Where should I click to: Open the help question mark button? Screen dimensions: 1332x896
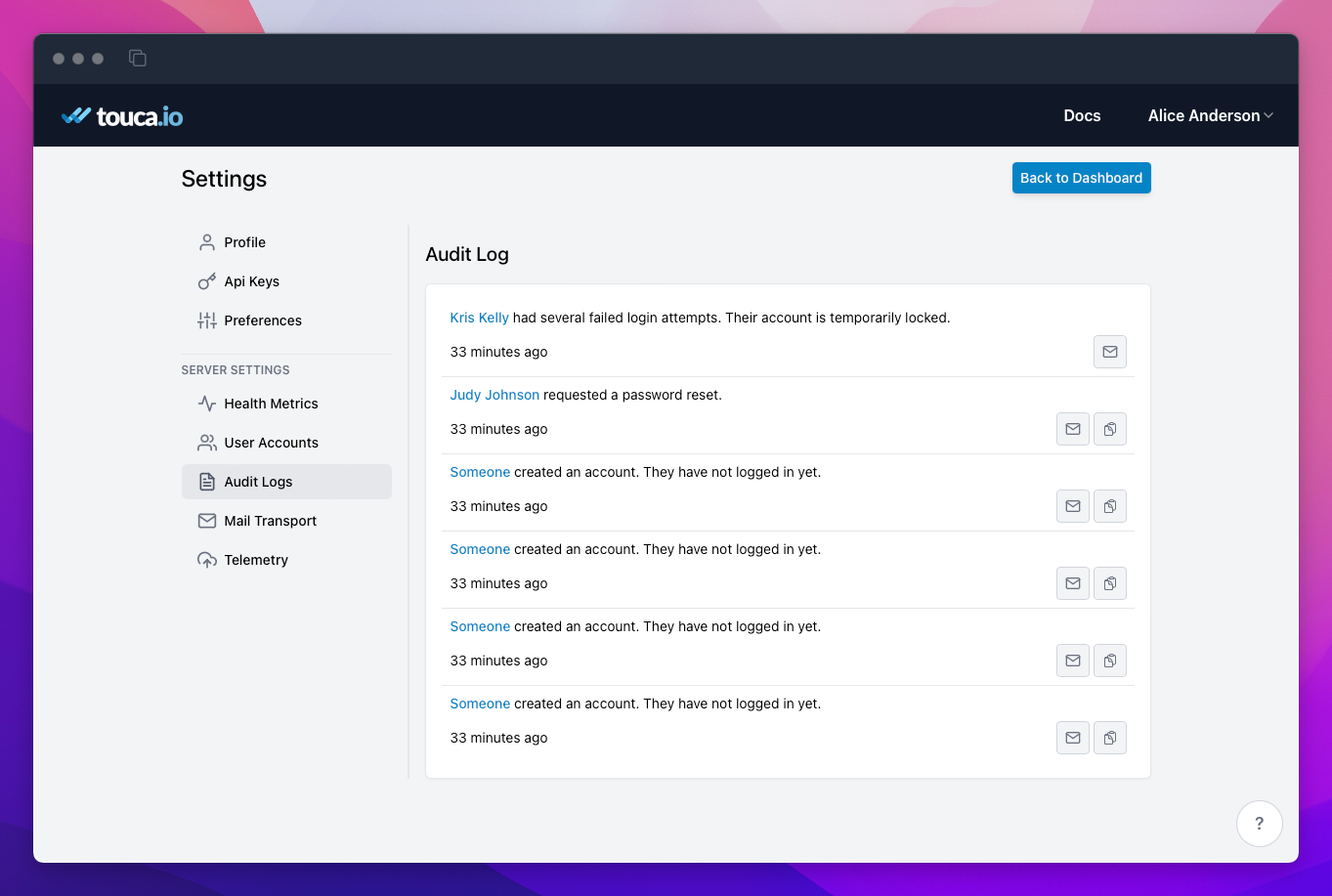1259,823
